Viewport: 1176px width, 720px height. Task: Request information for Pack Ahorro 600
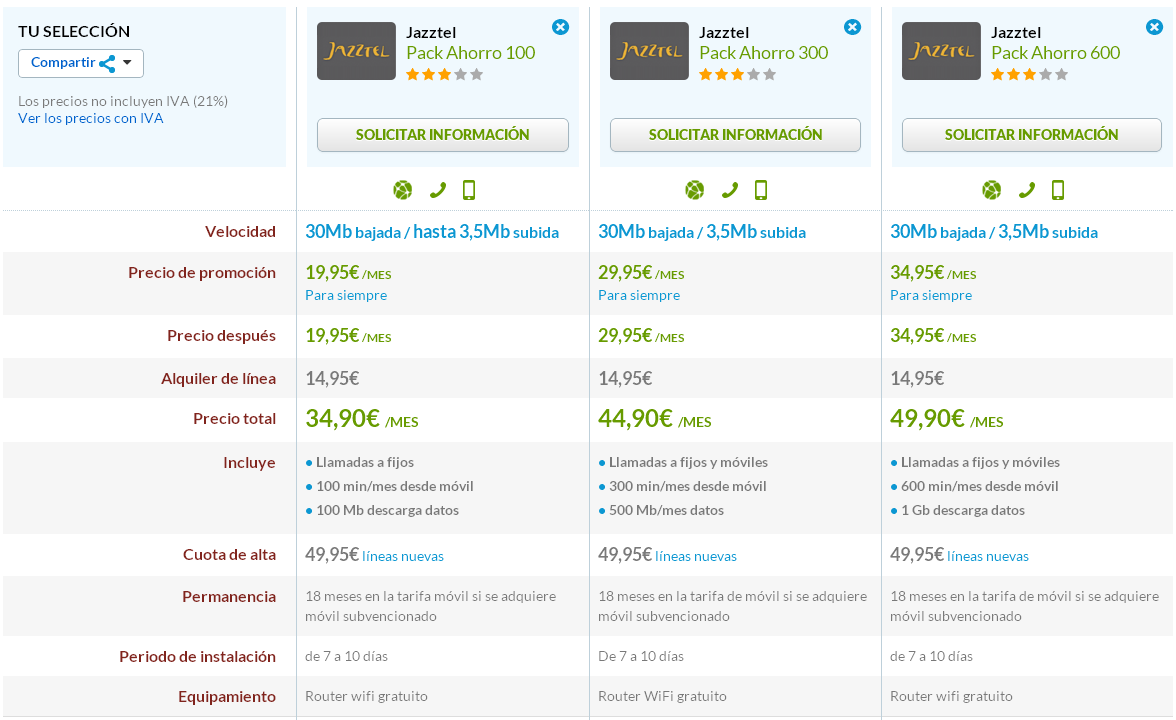coord(1031,135)
